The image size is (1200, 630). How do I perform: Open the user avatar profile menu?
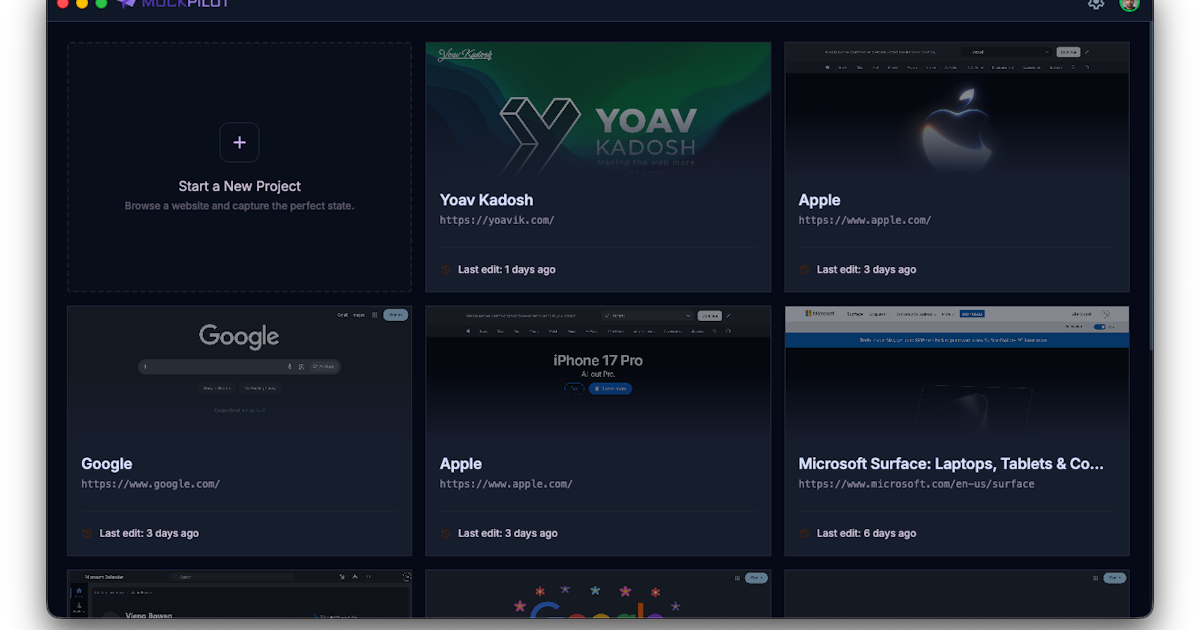[1129, 4]
